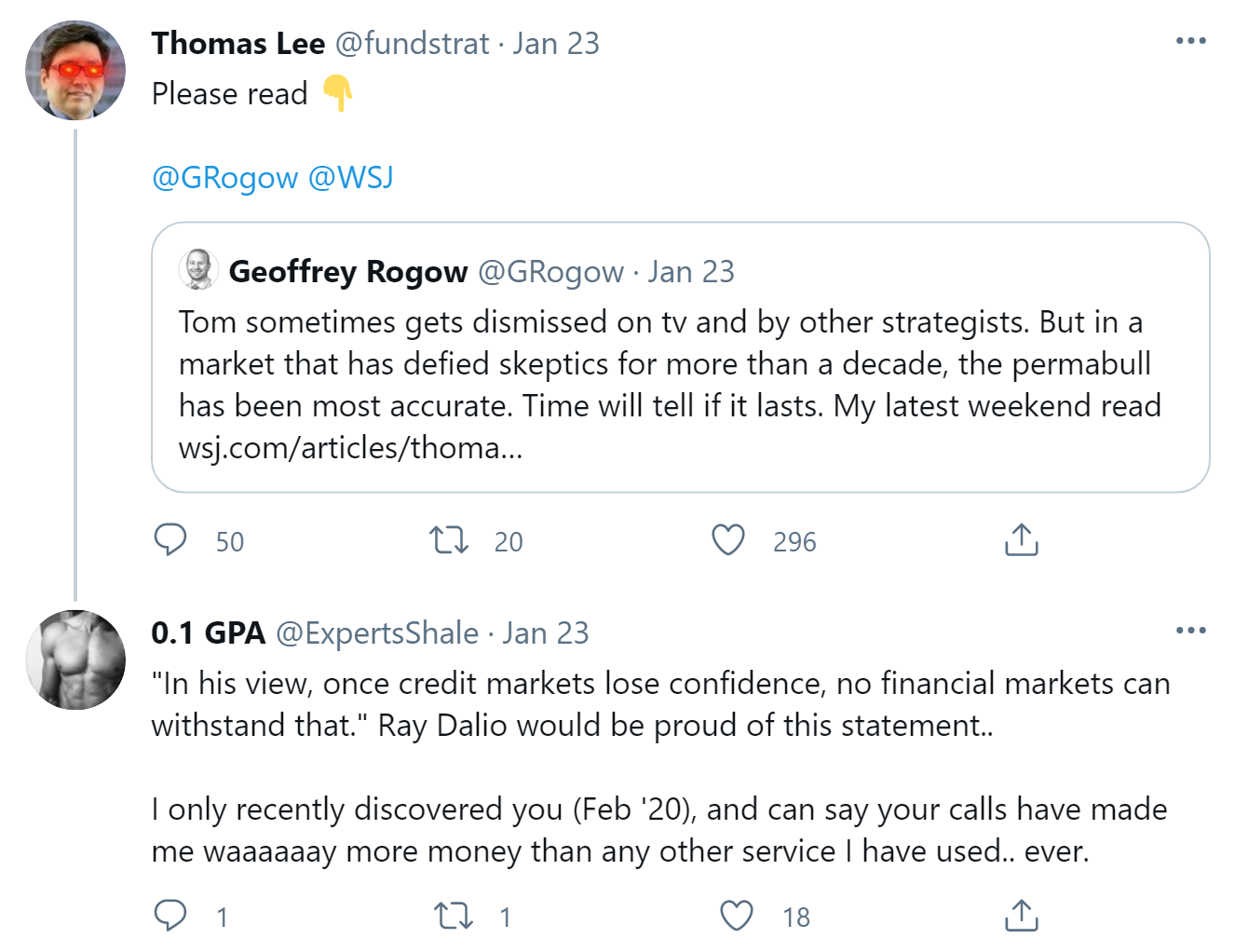
Task: Open 0.1 GPA's profile avatar
Action: [x=75, y=660]
